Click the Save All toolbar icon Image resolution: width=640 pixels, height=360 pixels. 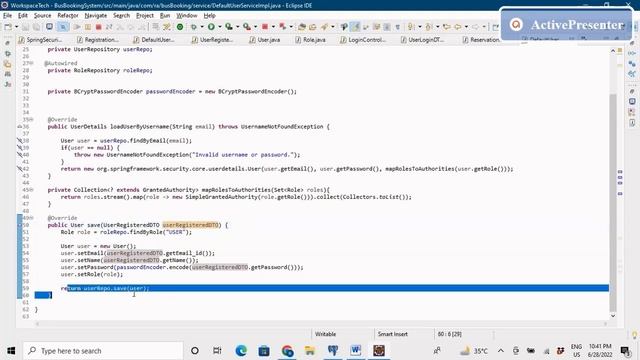tap(36, 27)
